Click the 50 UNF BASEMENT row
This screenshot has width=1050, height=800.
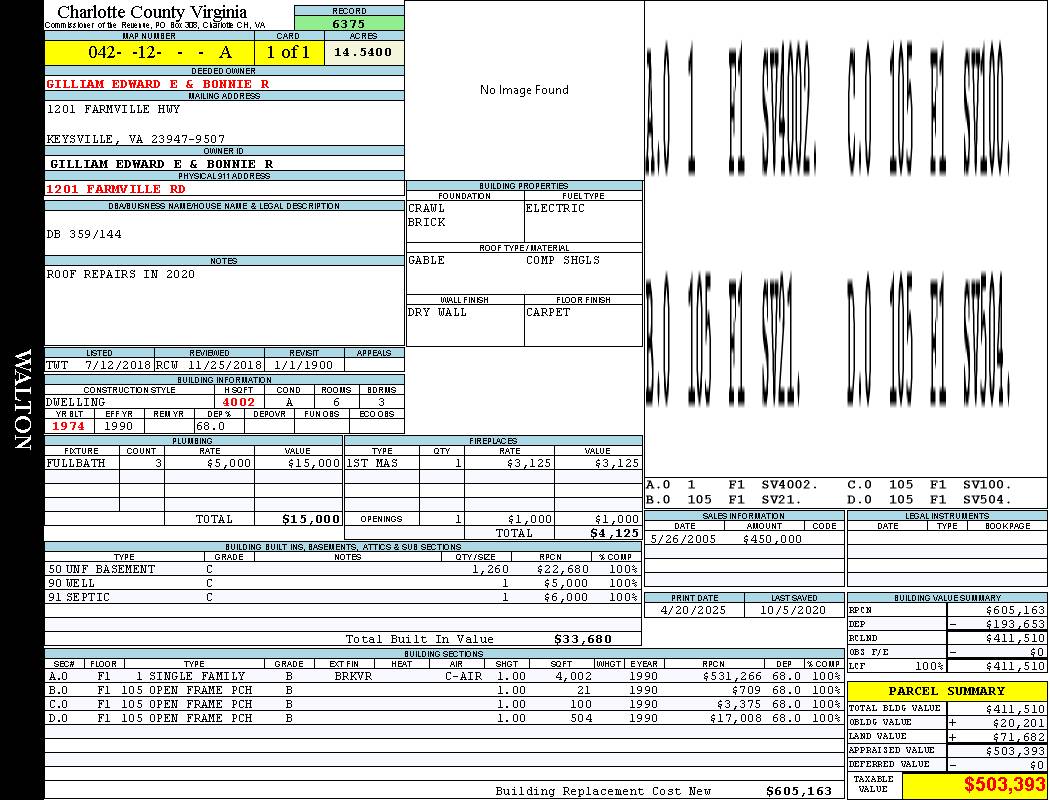(343, 569)
